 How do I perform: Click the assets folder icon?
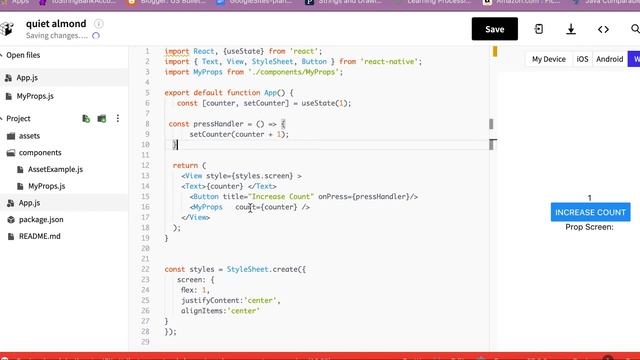coord(11,136)
